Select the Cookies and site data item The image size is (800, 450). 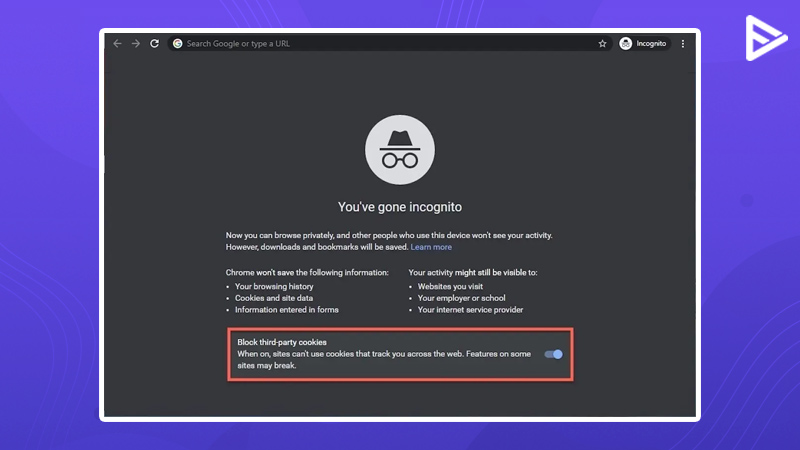pyautogui.click(x=274, y=298)
